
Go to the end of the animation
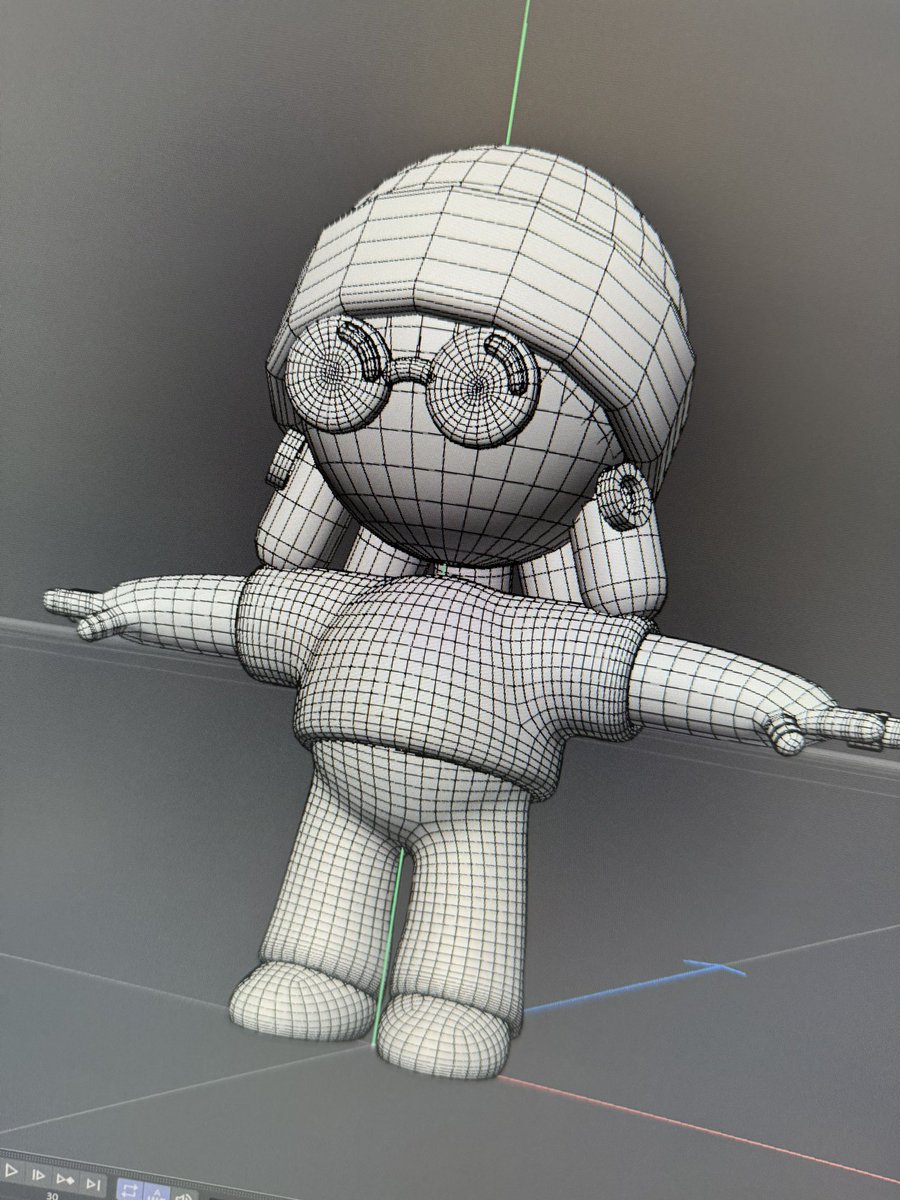(93, 1185)
